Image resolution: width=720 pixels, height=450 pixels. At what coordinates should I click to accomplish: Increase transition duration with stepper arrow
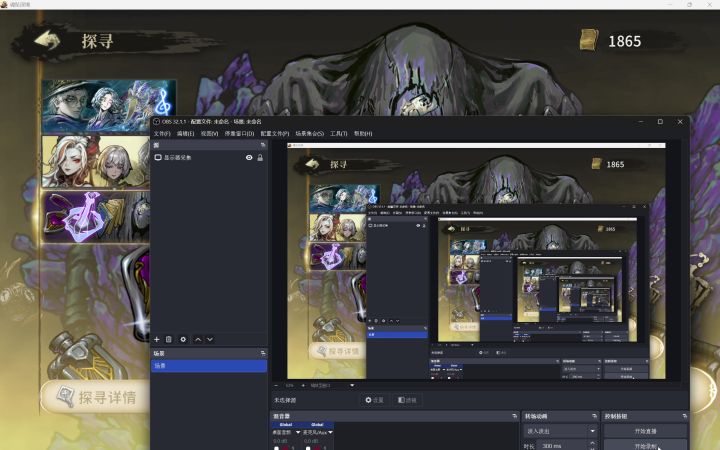coord(593,443)
